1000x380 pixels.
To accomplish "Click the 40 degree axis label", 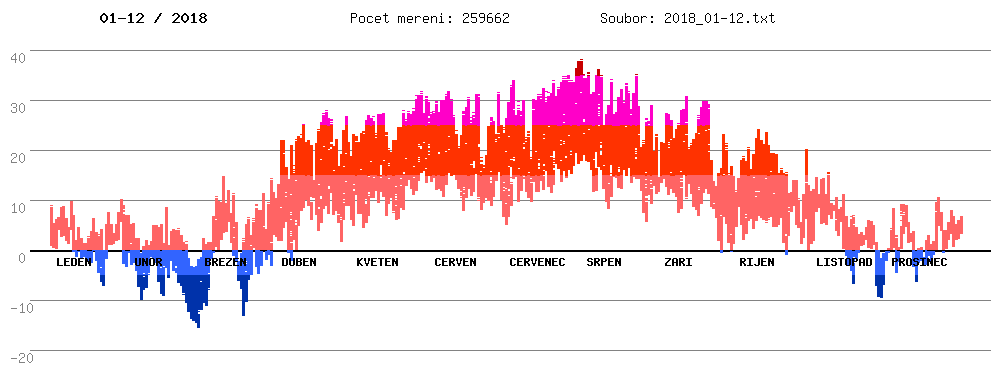I will (17, 57).
